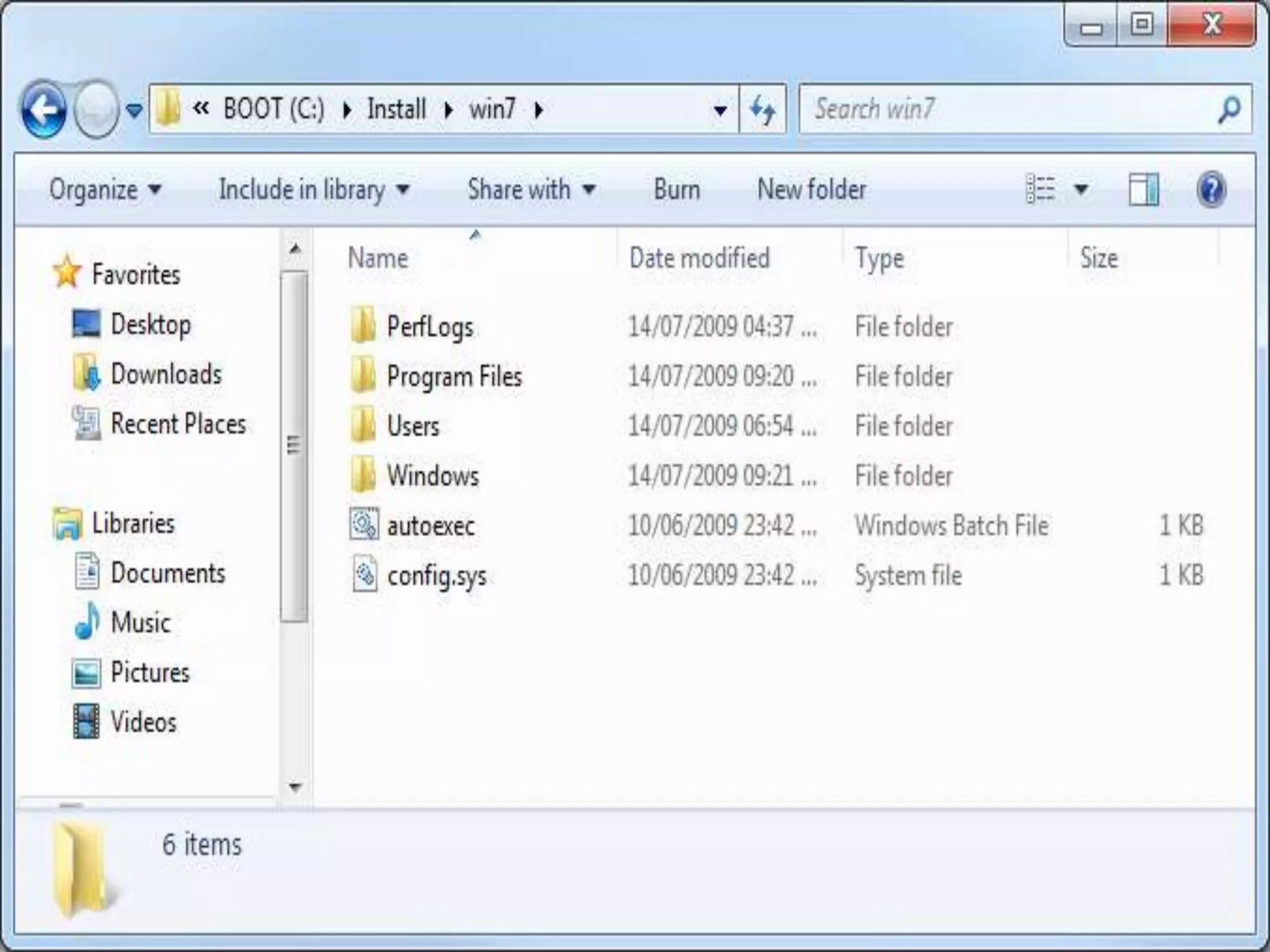The width and height of the screenshot is (1270, 952).
Task: Open Downloads under Favorites
Action: pos(166,374)
